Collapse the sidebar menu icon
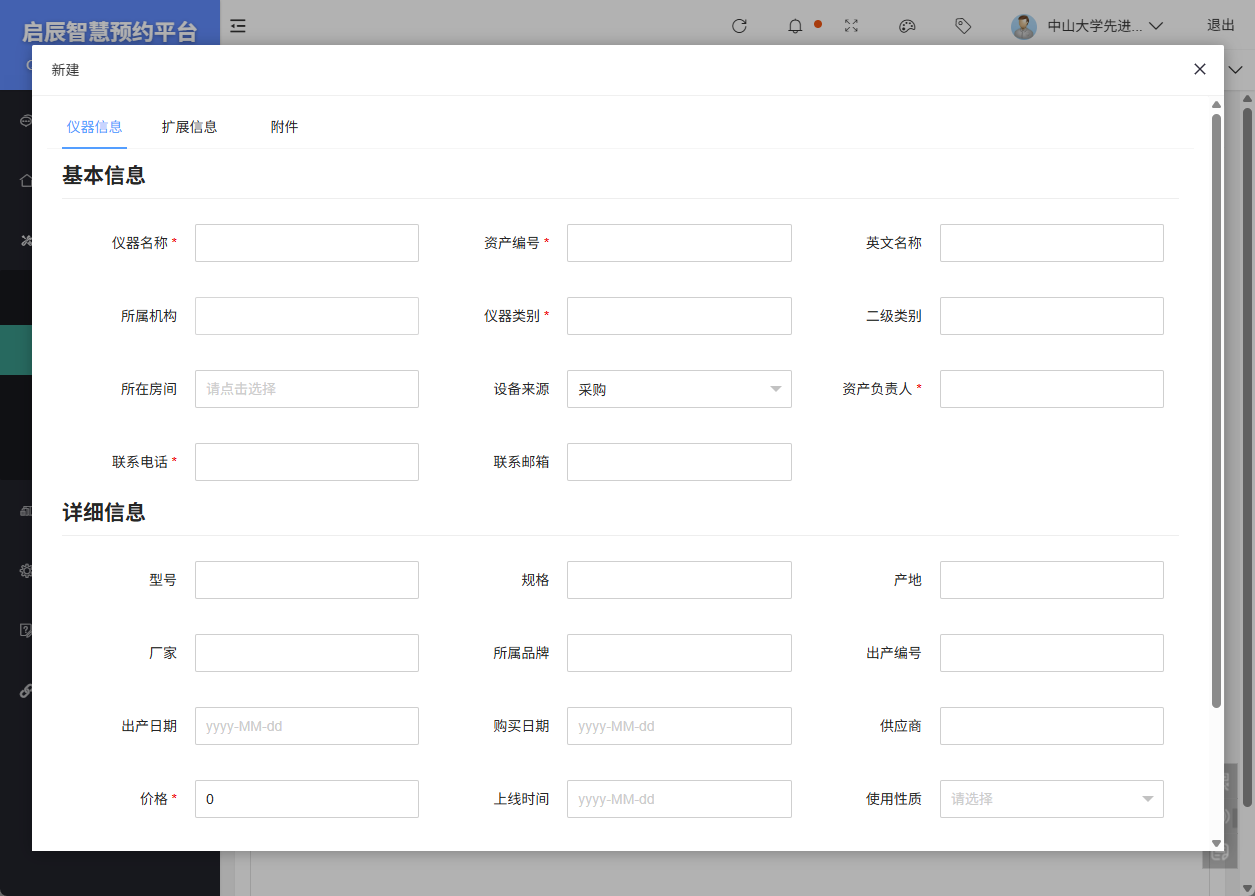The height and width of the screenshot is (896, 1255). [238, 26]
